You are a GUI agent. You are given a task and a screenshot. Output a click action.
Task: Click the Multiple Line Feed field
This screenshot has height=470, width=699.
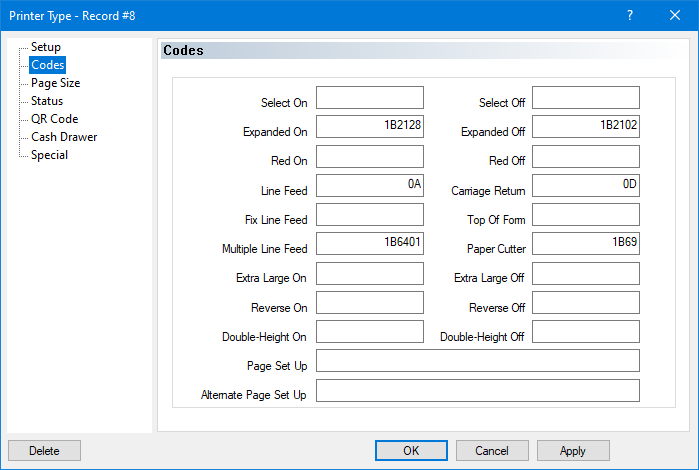(370, 244)
